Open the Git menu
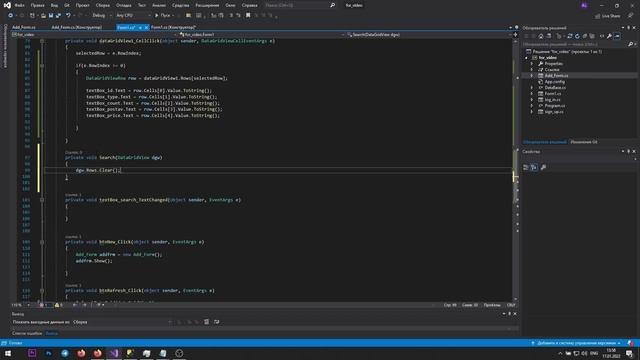The height and width of the screenshot is (360, 640). coord(67,5)
